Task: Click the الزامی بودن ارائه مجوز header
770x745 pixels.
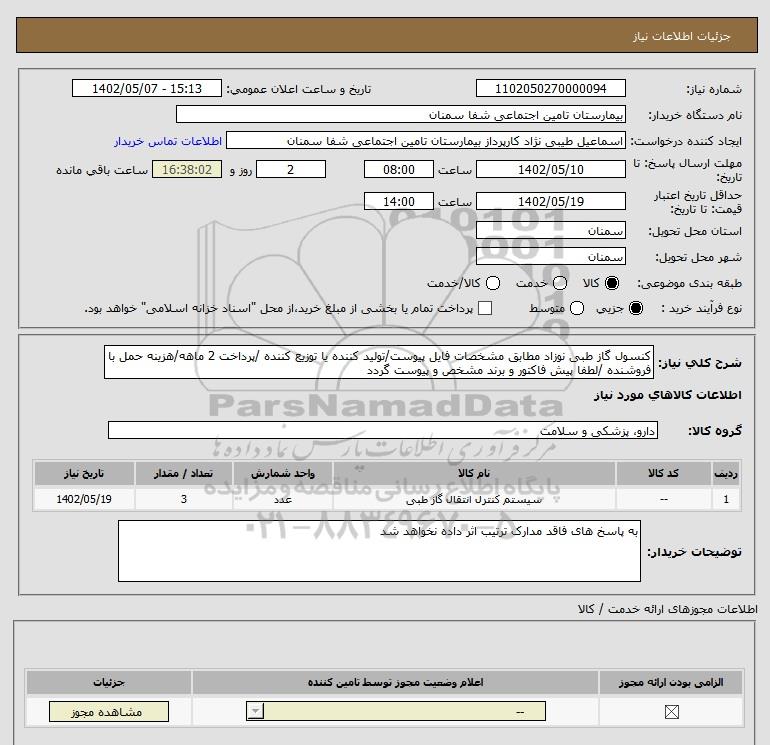Action: [x=671, y=682]
